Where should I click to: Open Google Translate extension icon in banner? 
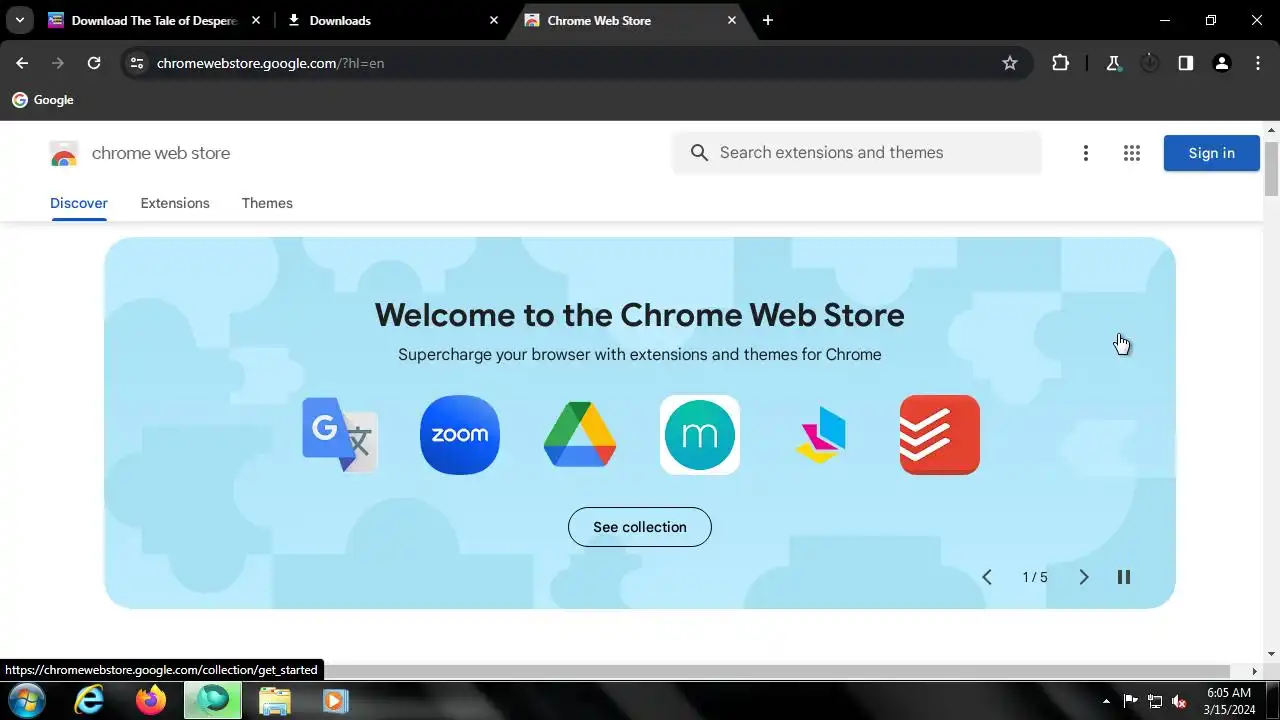coord(340,435)
